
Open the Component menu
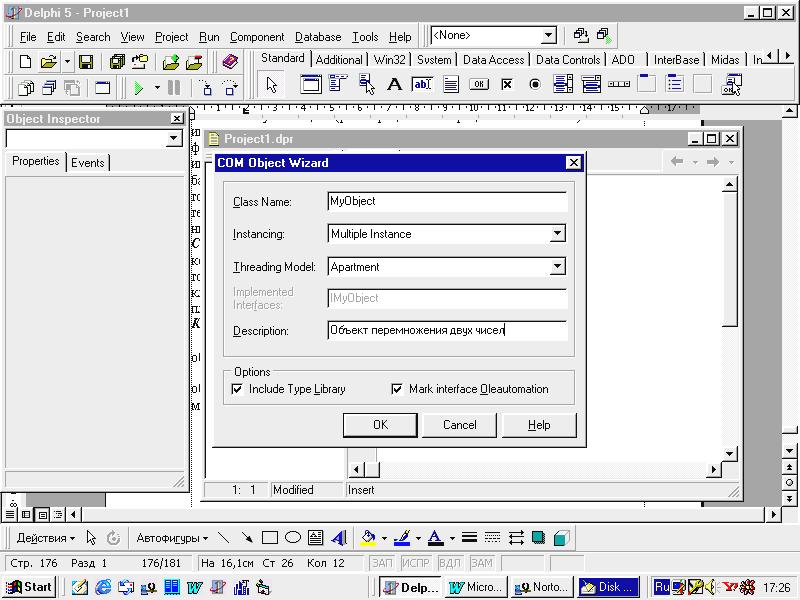tap(257, 37)
